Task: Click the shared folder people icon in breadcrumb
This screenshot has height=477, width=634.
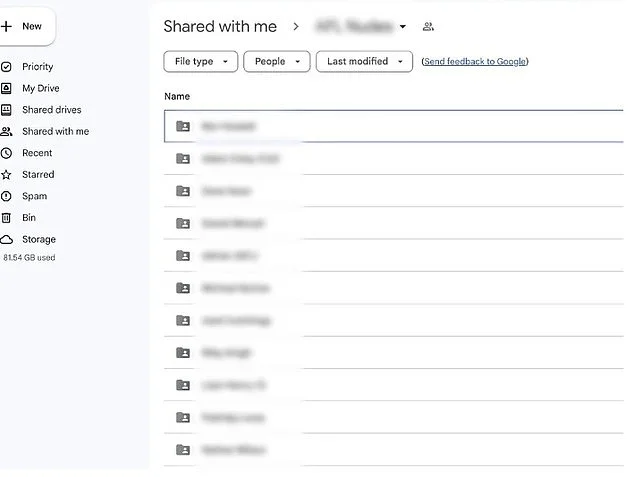Action: pos(429,27)
